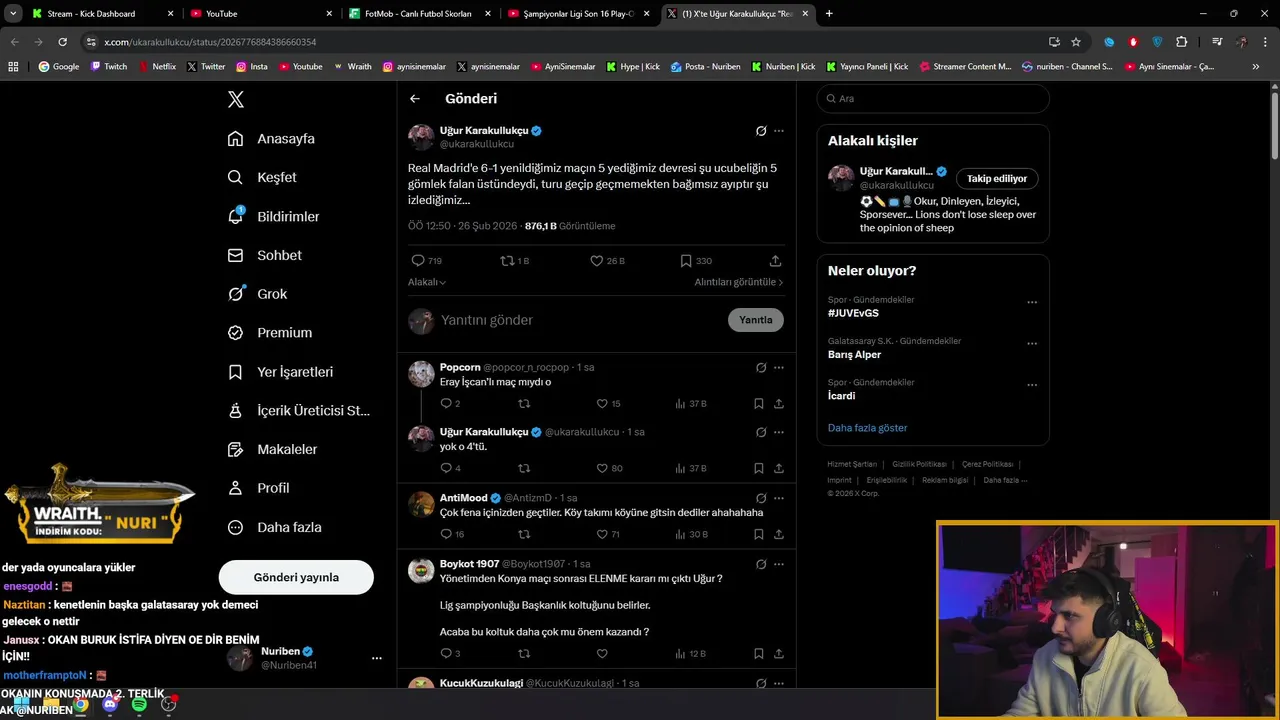Click Grok icon on Boykot 1907's reply
This screenshot has height=720, width=1280.
coord(761,564)
